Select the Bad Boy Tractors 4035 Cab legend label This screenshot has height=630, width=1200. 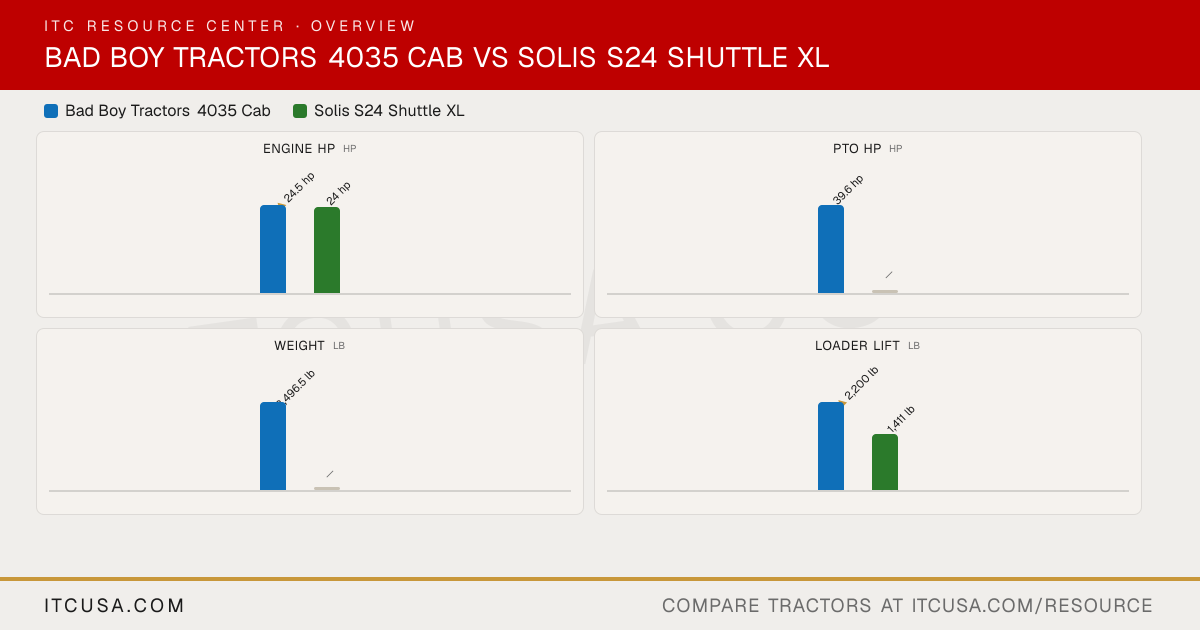tap(168, 111)
